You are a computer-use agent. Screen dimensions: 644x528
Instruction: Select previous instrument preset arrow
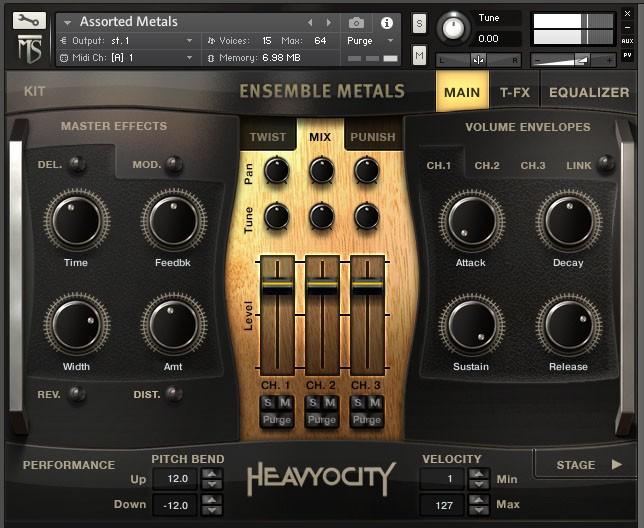[x=310, y=23]
